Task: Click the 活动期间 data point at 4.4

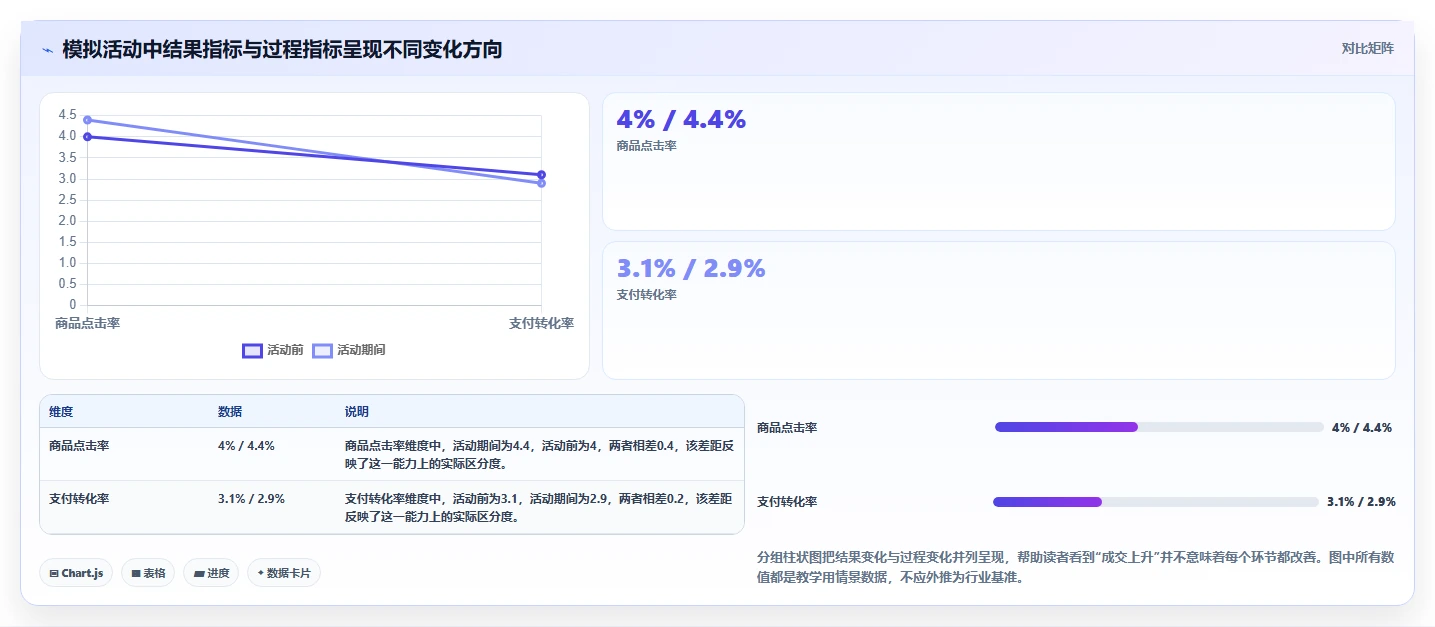Action: [87, 120]
